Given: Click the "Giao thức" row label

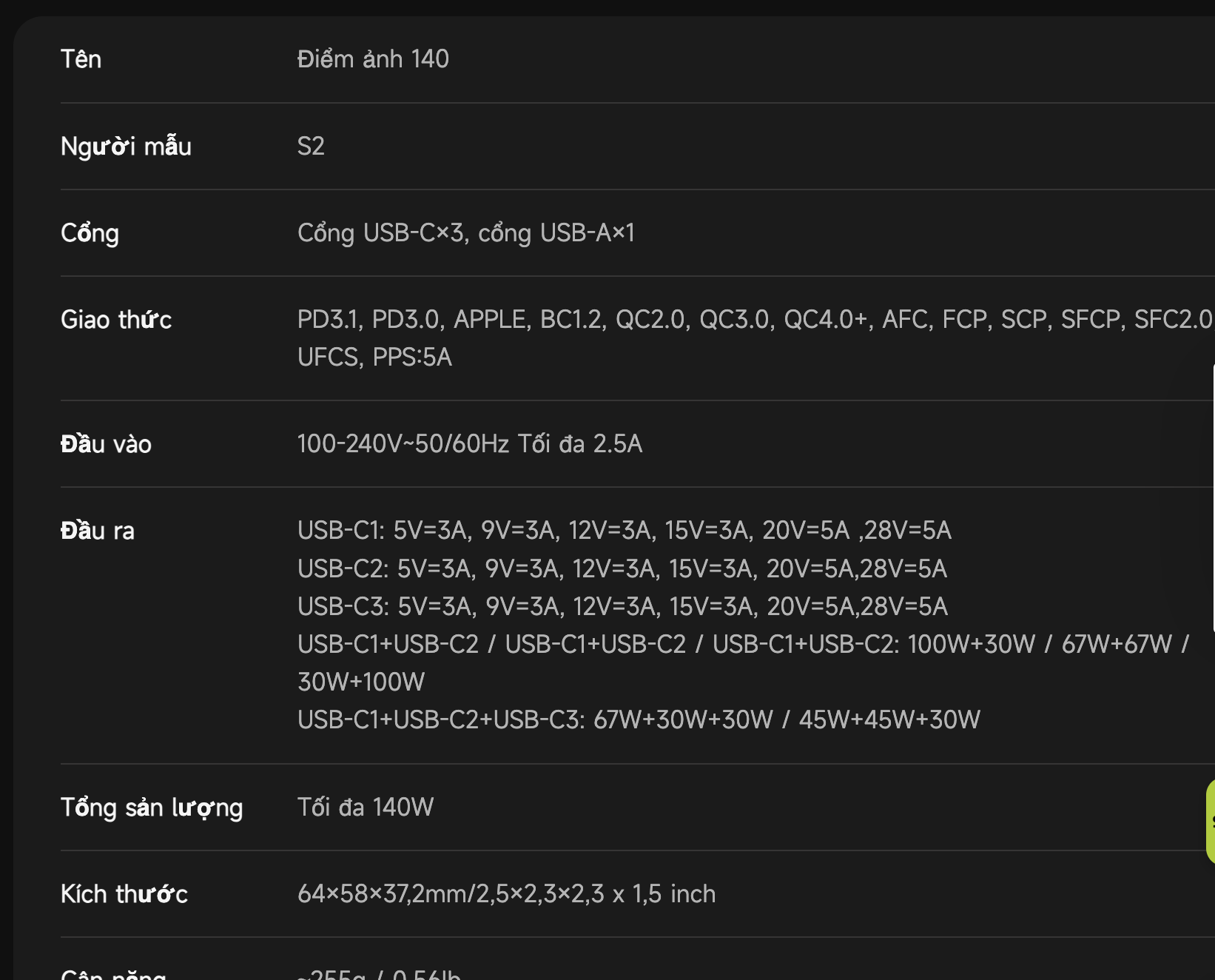Looking at the screenshot, I should [116, 320].
